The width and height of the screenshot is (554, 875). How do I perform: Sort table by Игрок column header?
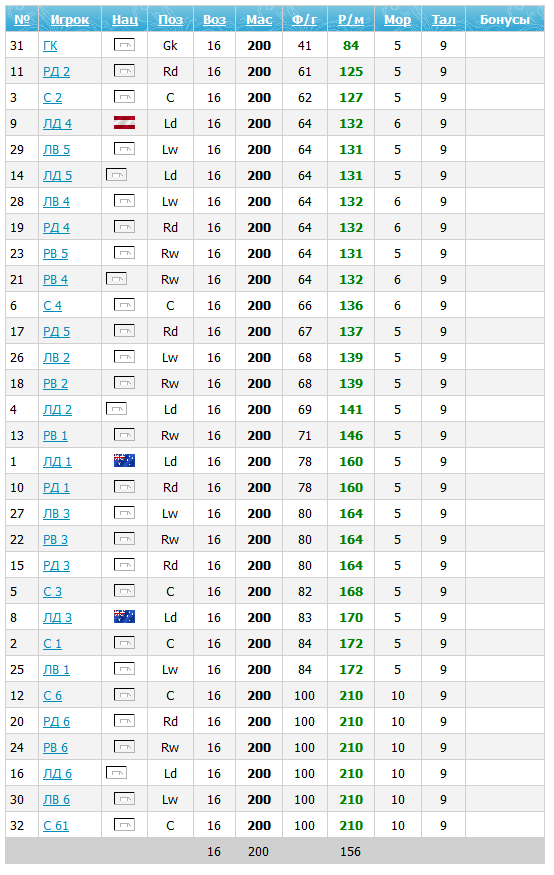point(70,20)
